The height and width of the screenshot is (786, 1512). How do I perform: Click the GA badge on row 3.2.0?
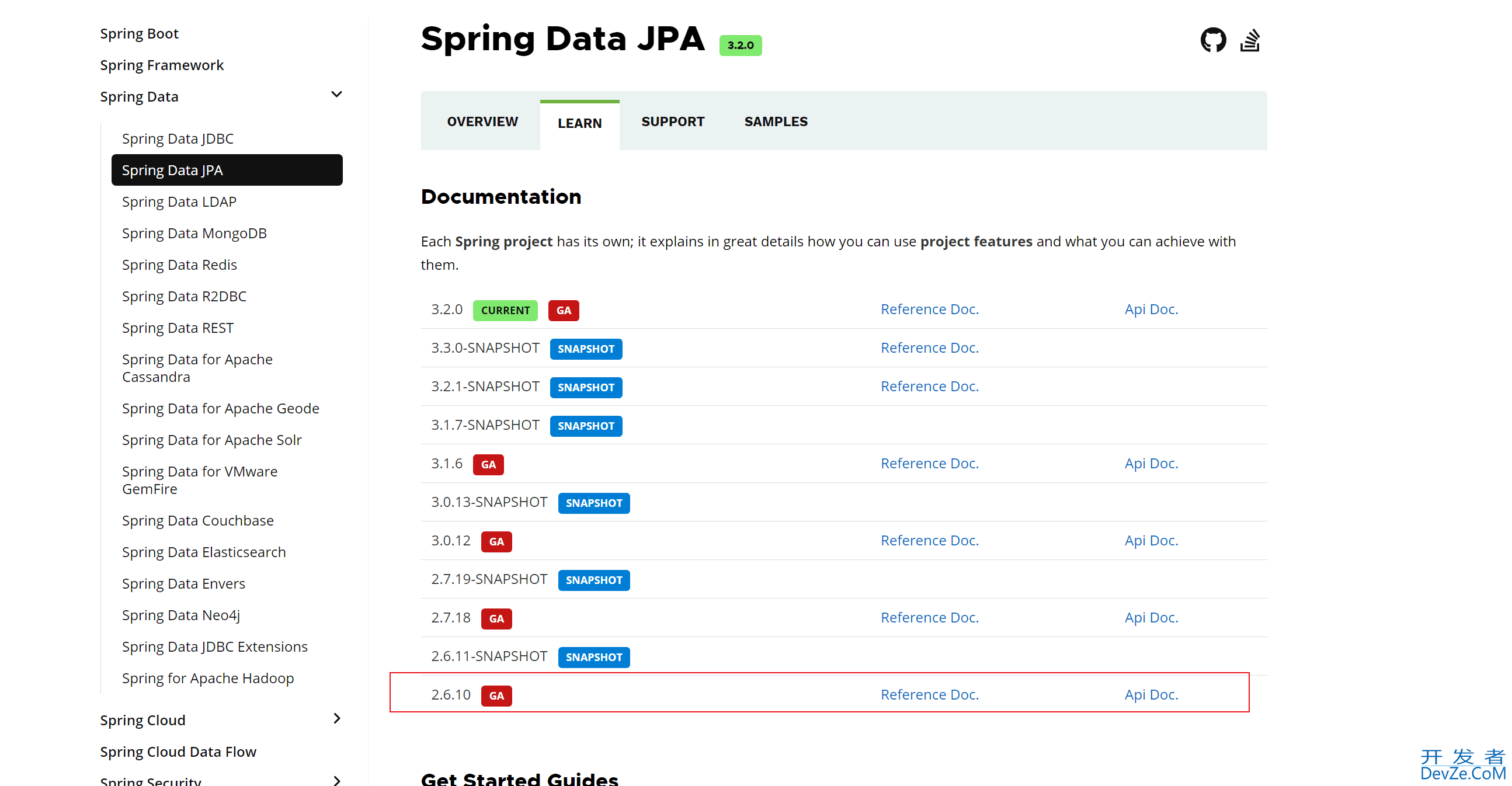pyautogui.click(x=564, y=311)
